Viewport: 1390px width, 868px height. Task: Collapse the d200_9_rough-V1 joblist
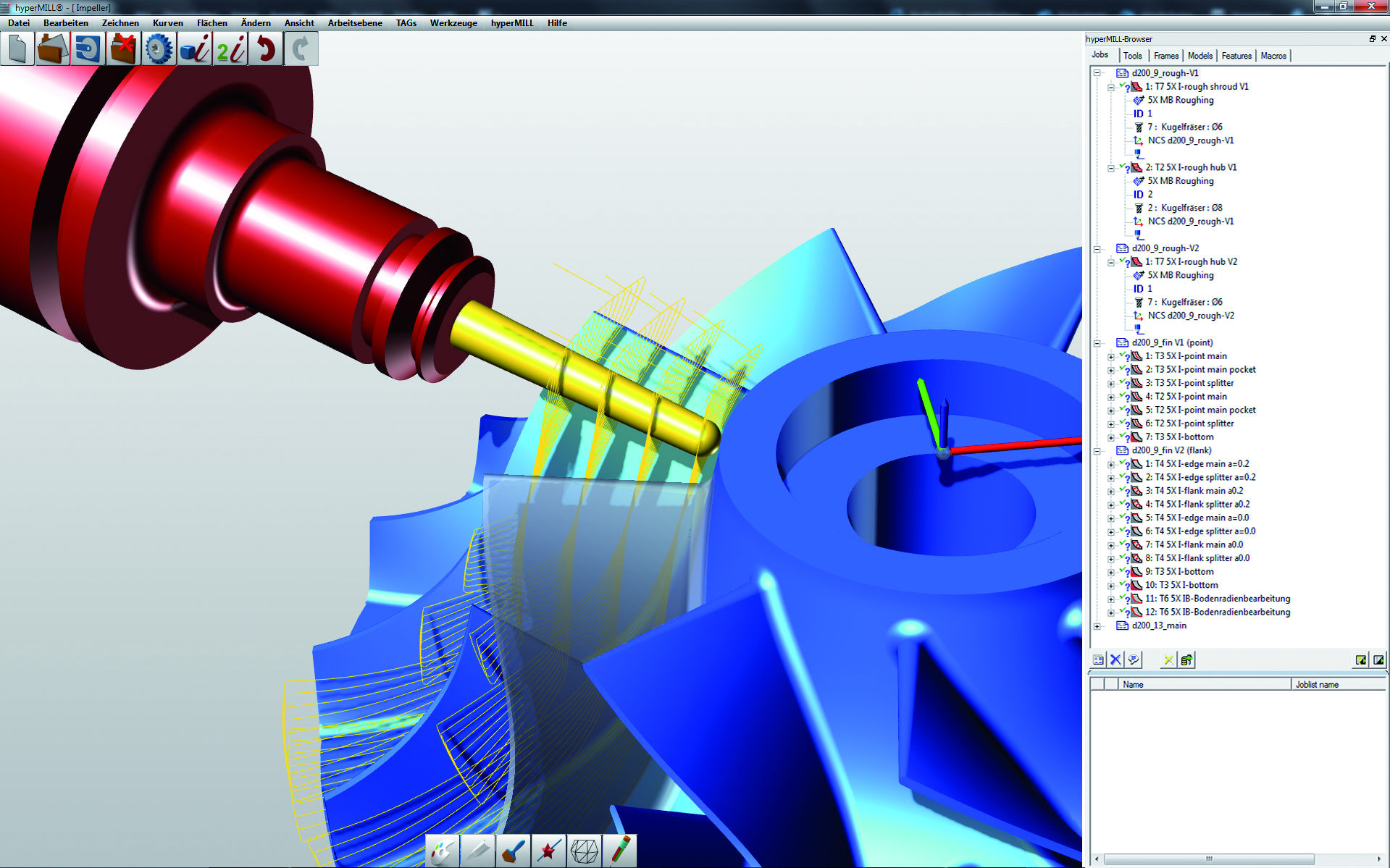[1097, 73]
